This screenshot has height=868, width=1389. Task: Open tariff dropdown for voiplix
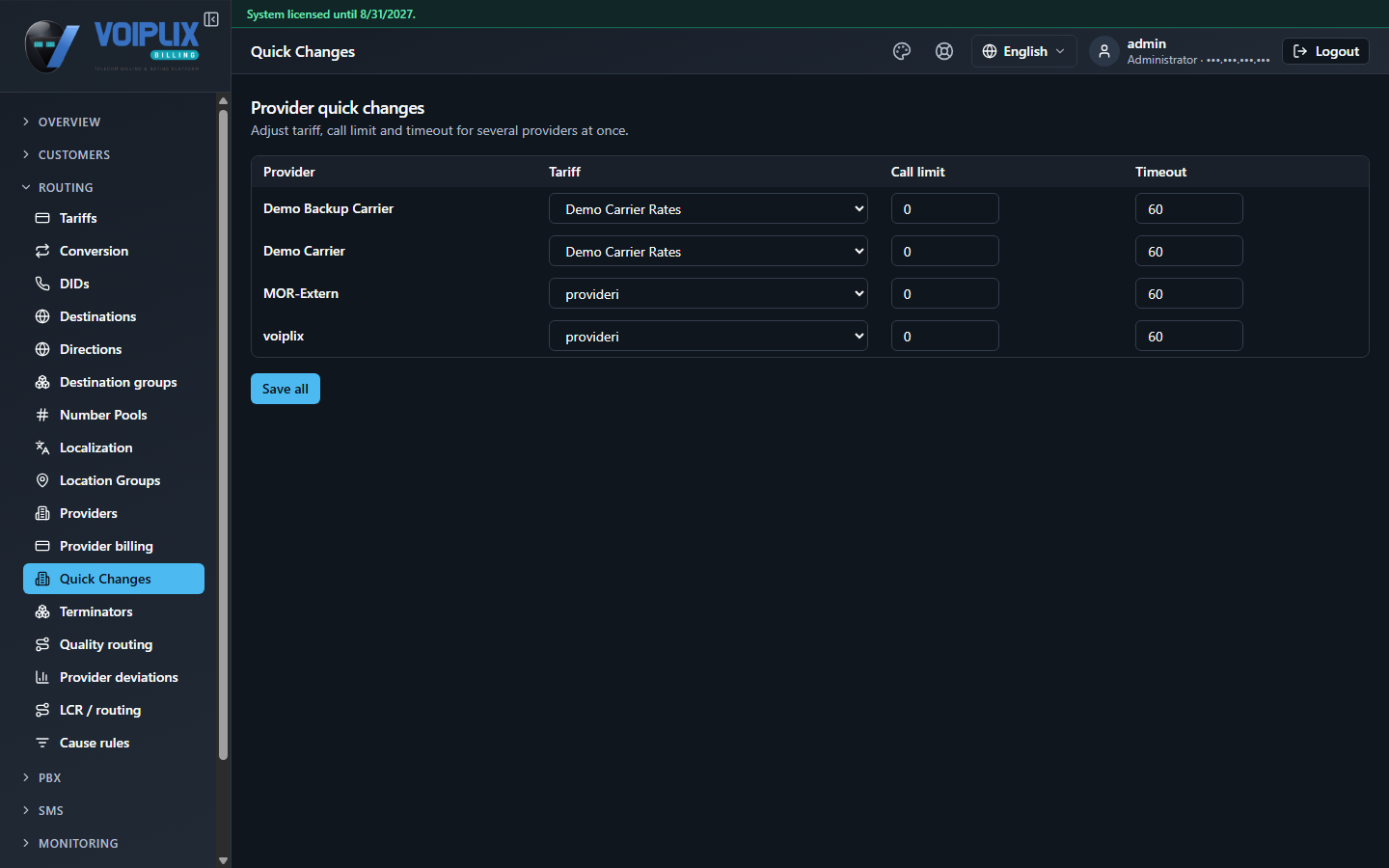click(708, 336)
